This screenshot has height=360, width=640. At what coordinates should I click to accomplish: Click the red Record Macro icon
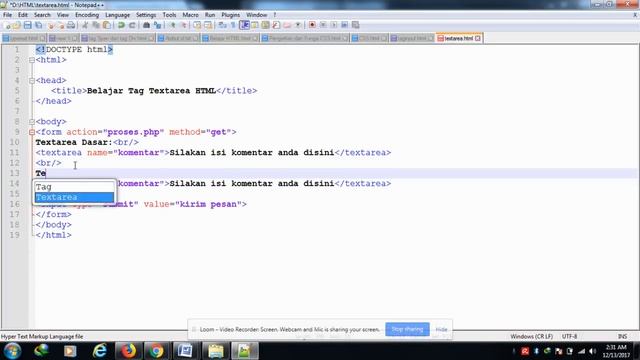[x=312, y=25]
